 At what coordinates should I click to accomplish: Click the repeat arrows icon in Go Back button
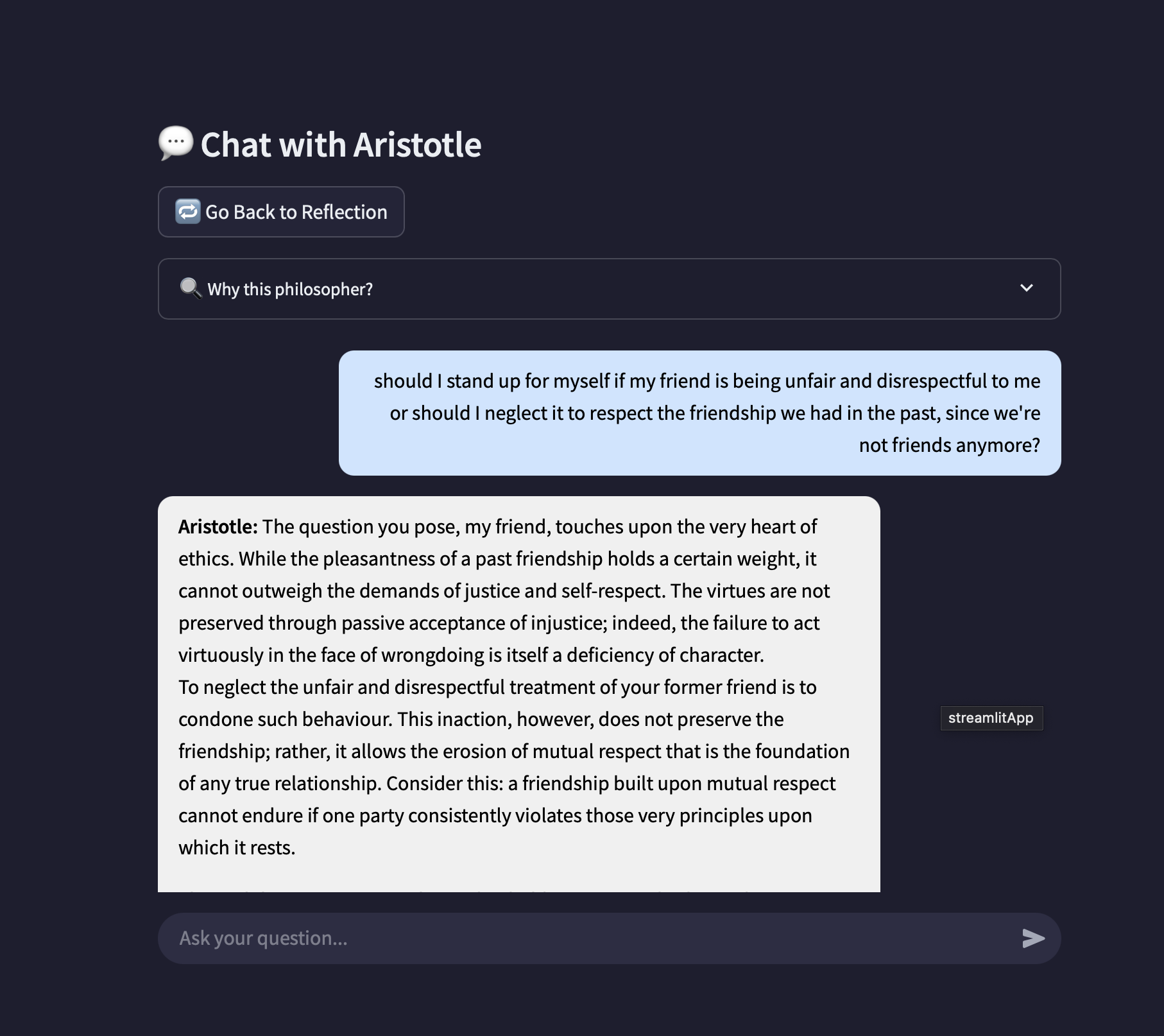click(x=188, y=212)
